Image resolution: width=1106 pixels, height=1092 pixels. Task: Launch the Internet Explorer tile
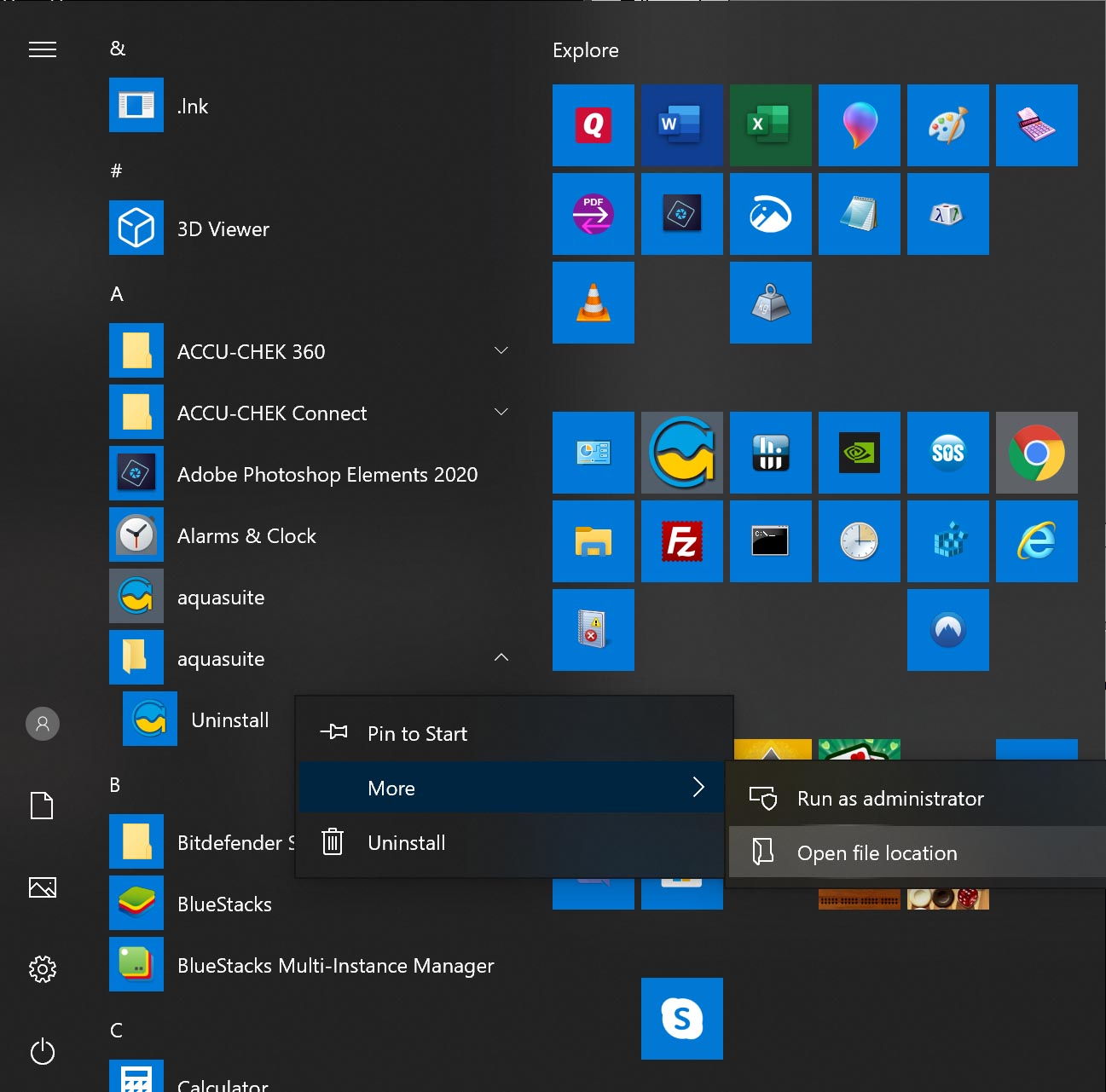tap(1036, 541)
